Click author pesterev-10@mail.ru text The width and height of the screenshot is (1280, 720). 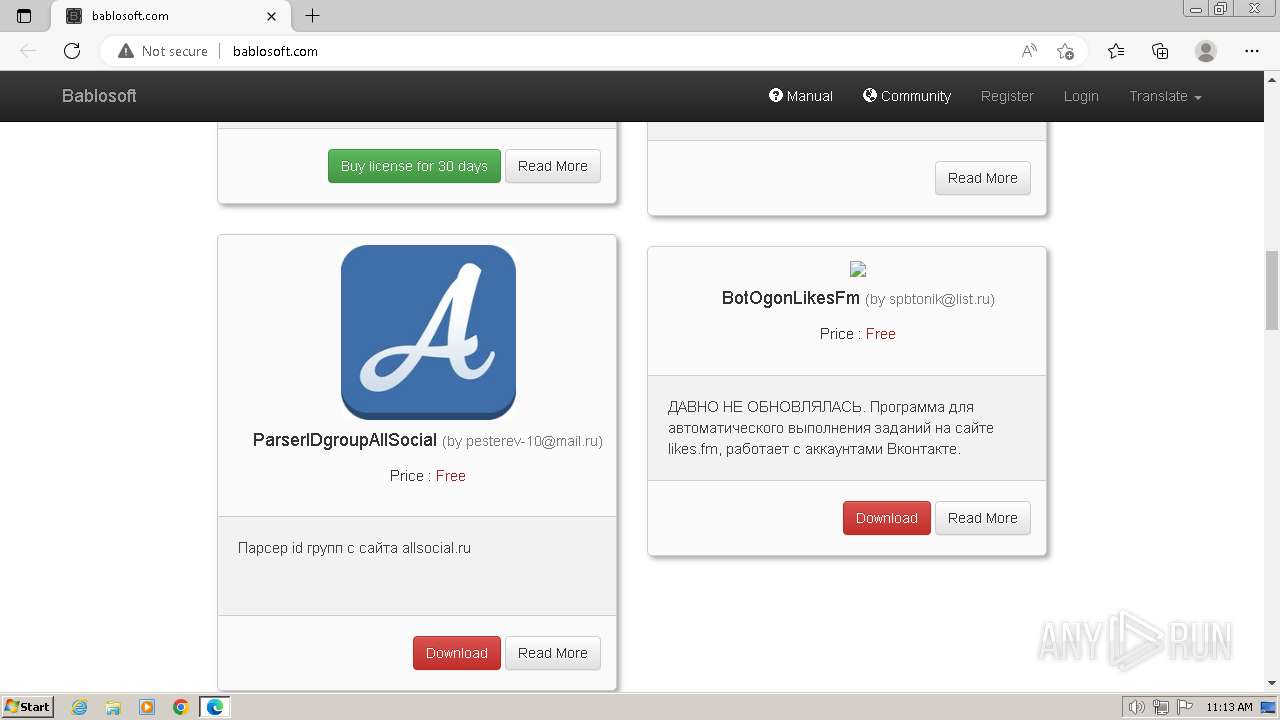(522, 441)
